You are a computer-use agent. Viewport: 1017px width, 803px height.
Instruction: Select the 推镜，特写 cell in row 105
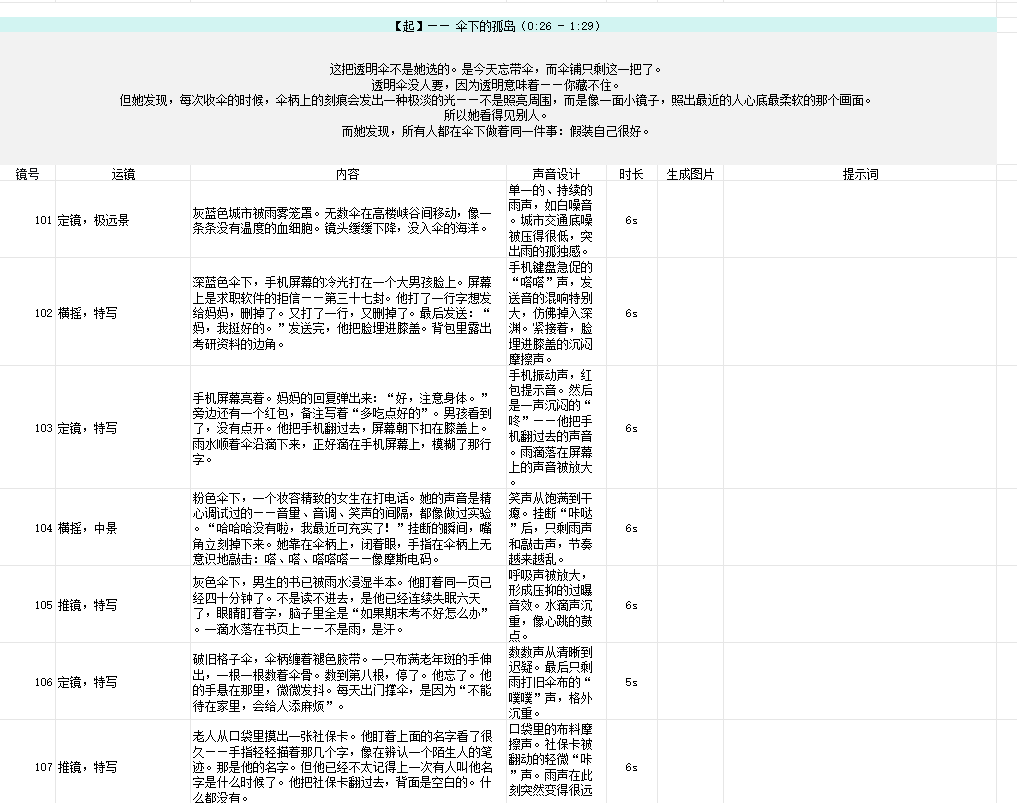(123, 605)
